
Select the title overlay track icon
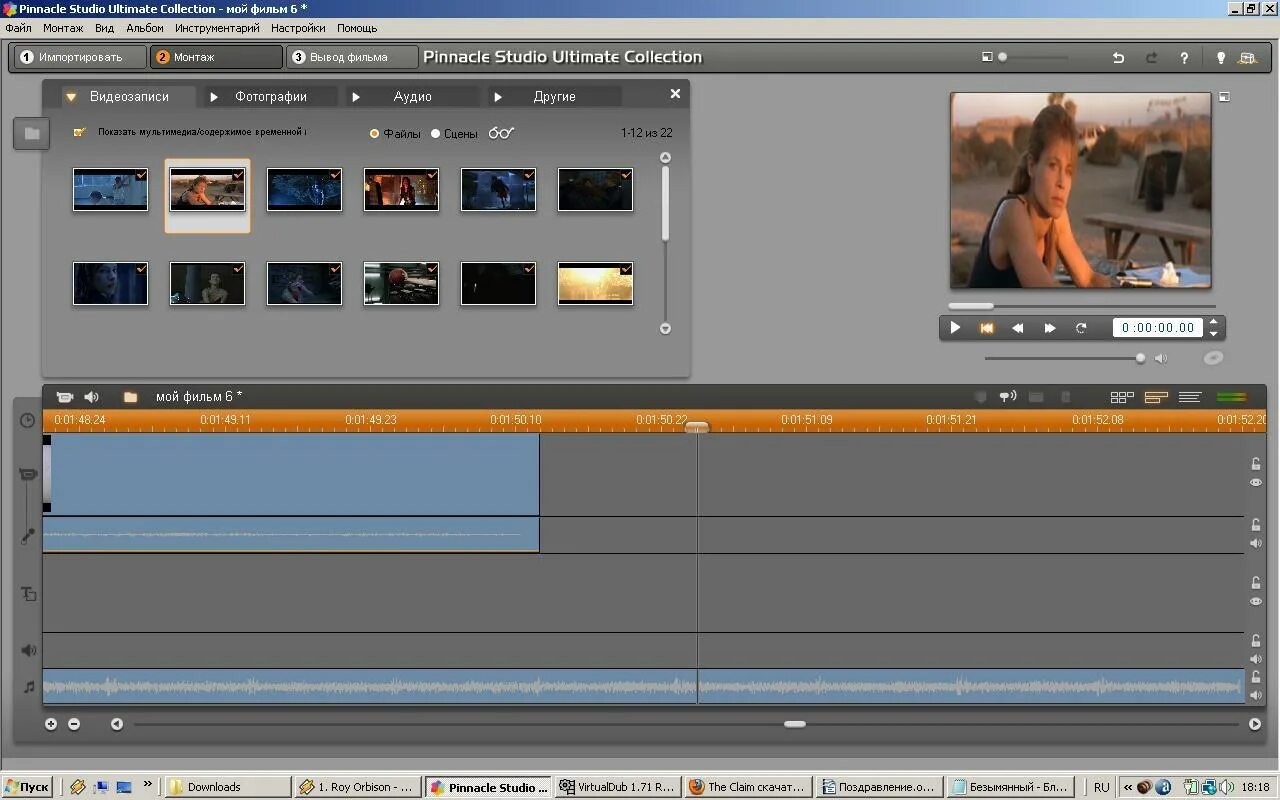click(28, 594)
